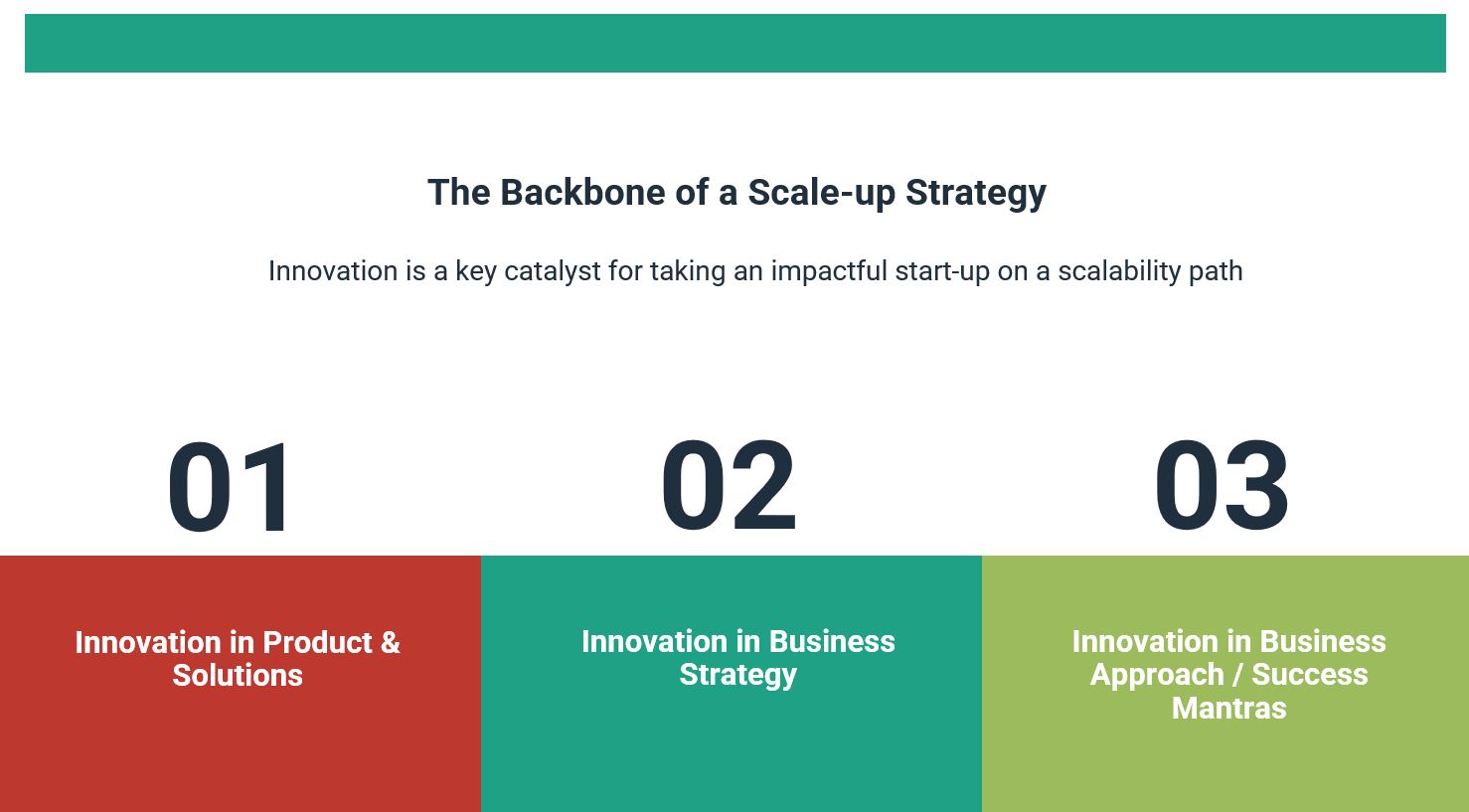The image size is (1469, 812).
Task: Click the words Approach / Success in the green box
Action: pos(1228,675)
